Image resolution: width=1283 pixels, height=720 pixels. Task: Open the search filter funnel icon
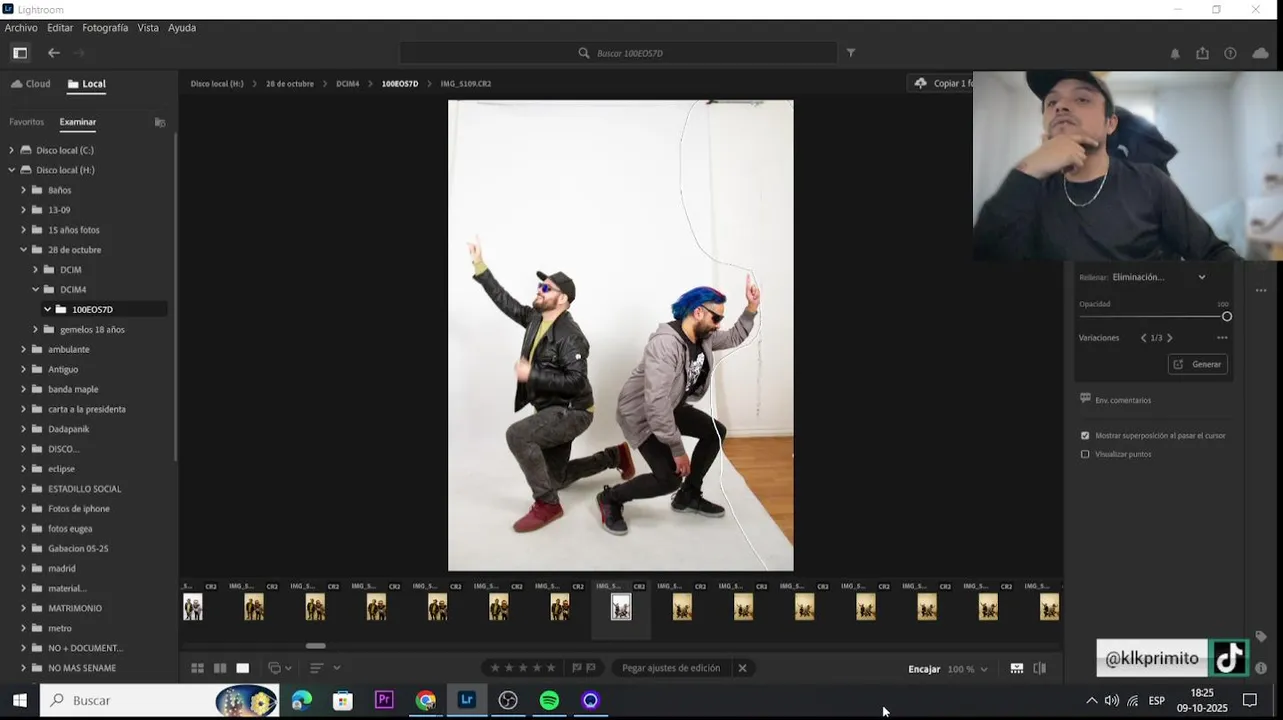click(x=851, y=53)
